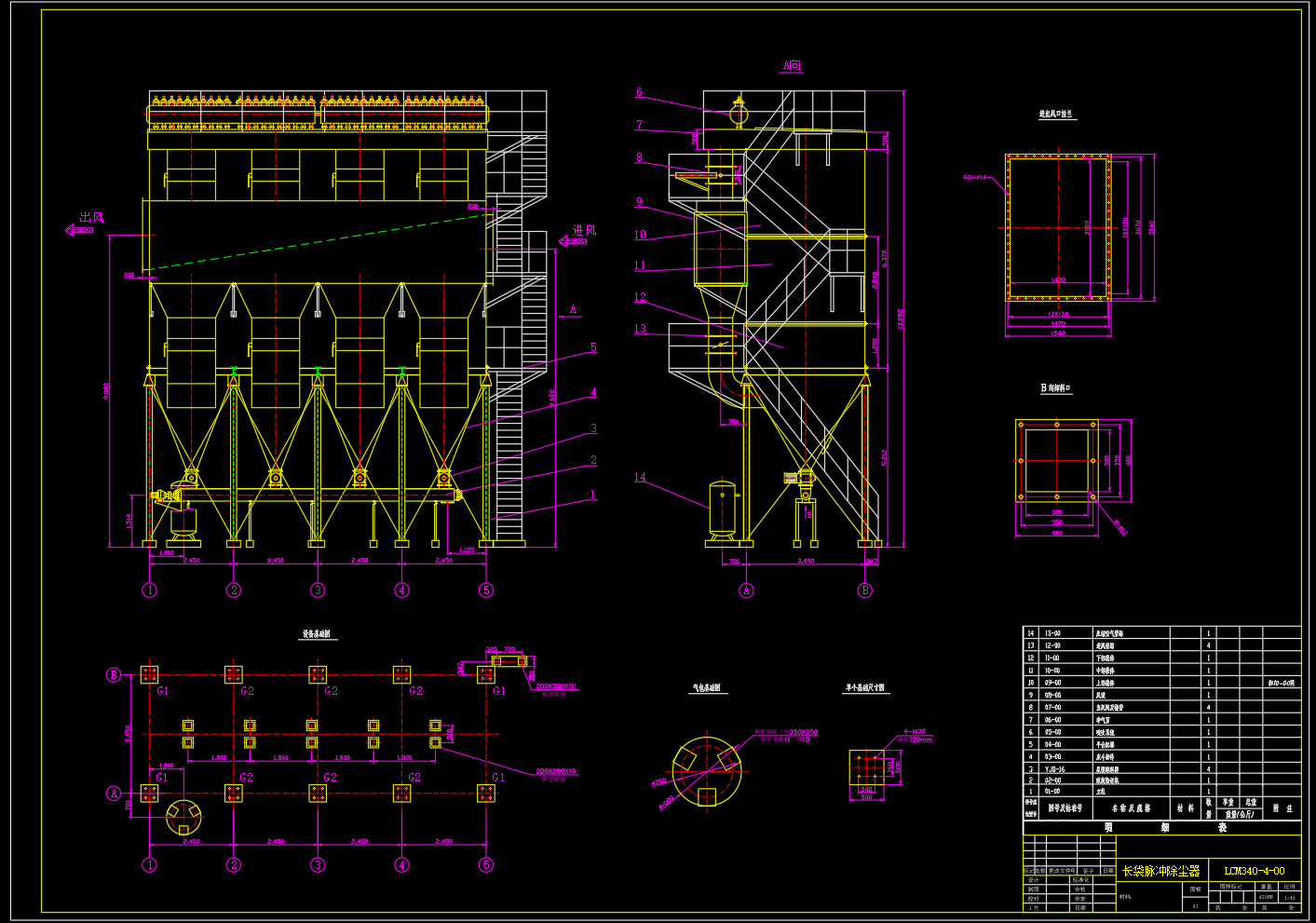
Task: Select the 气包基础图 drawing title
Action: point(706,687)
